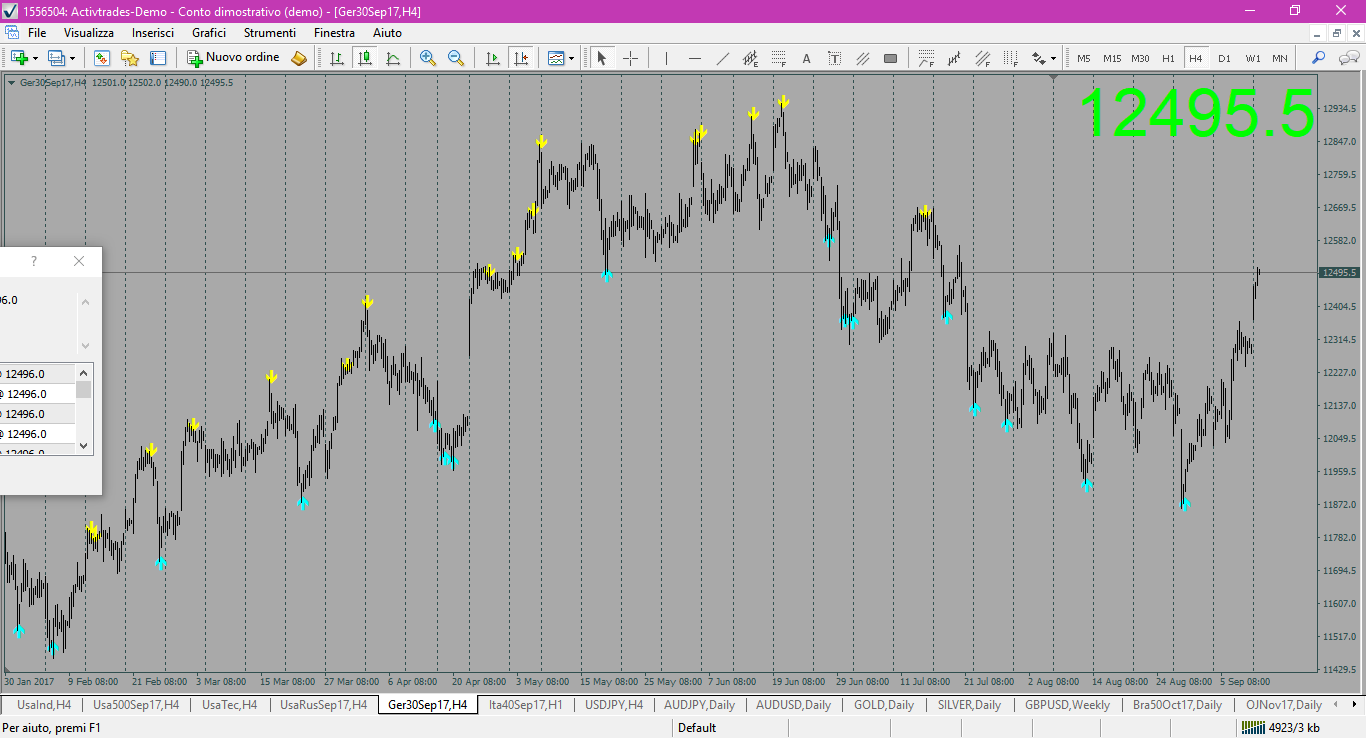Image resolution: width=1366 pixels, height=738 pixels.
Task: Click the chart shift triangle marker
Action: 1053,78
